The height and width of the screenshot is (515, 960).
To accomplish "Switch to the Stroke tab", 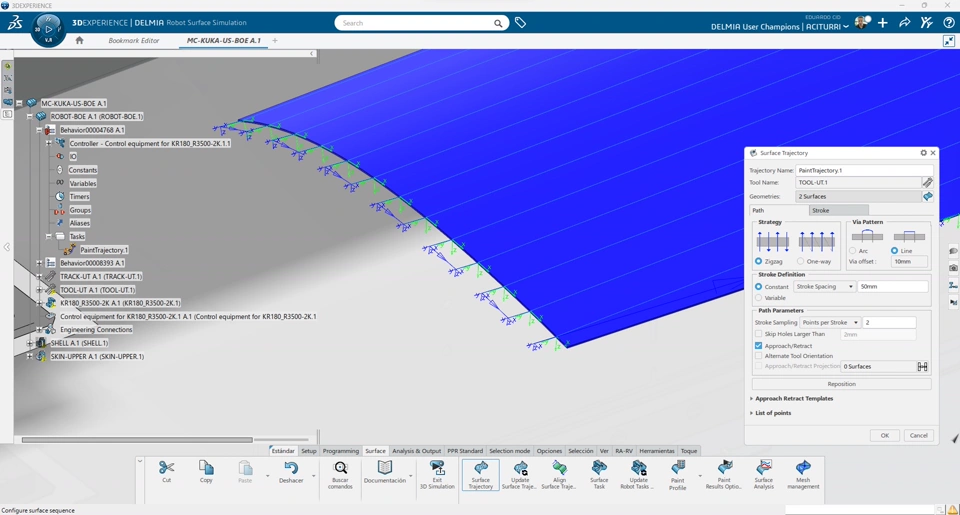I will coord(838,211).
